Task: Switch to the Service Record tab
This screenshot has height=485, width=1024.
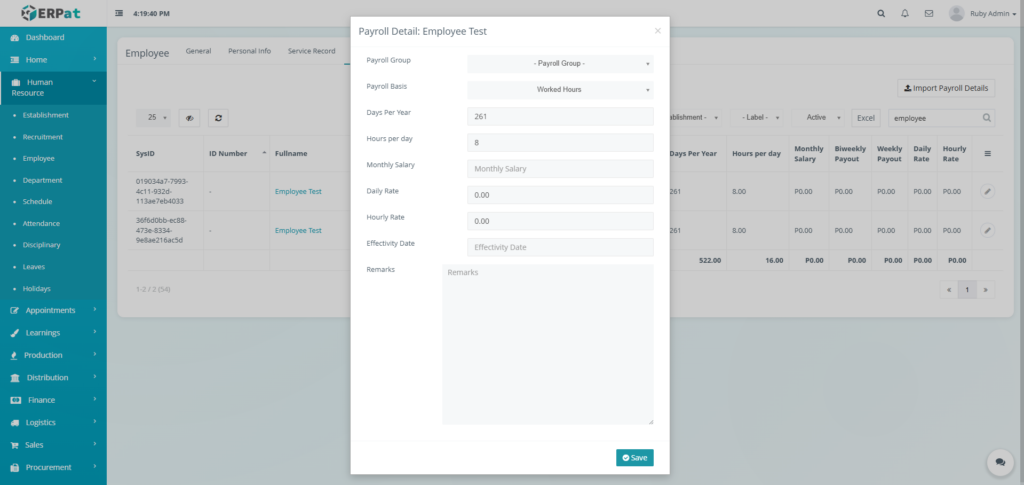Action: pyautogui.click(x=311, y=51)
